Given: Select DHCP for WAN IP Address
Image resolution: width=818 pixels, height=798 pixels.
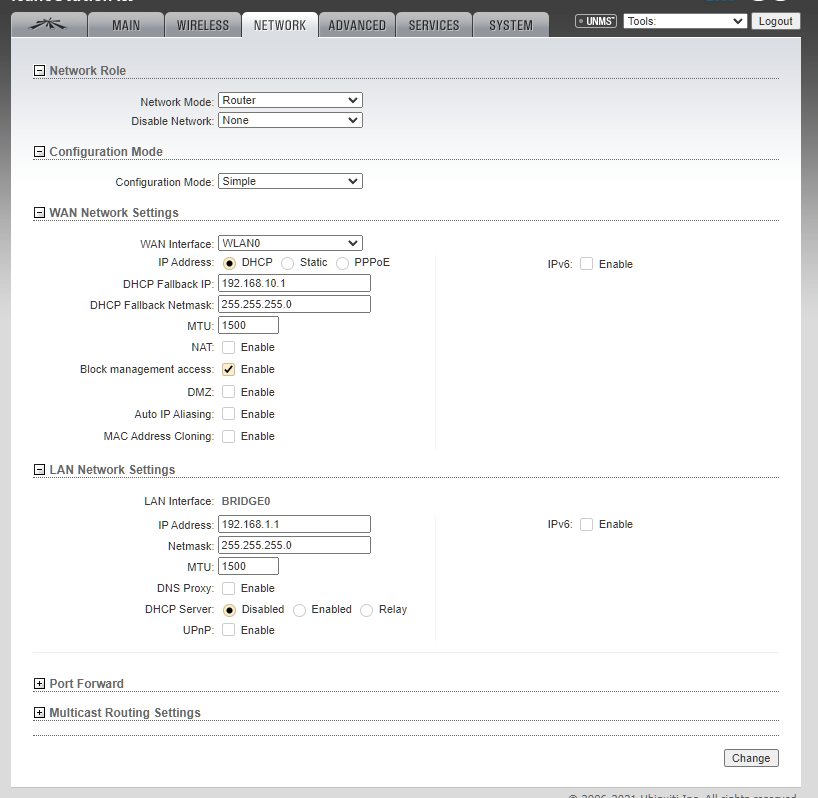Looking at the screenshot, I should coord(229,263).
